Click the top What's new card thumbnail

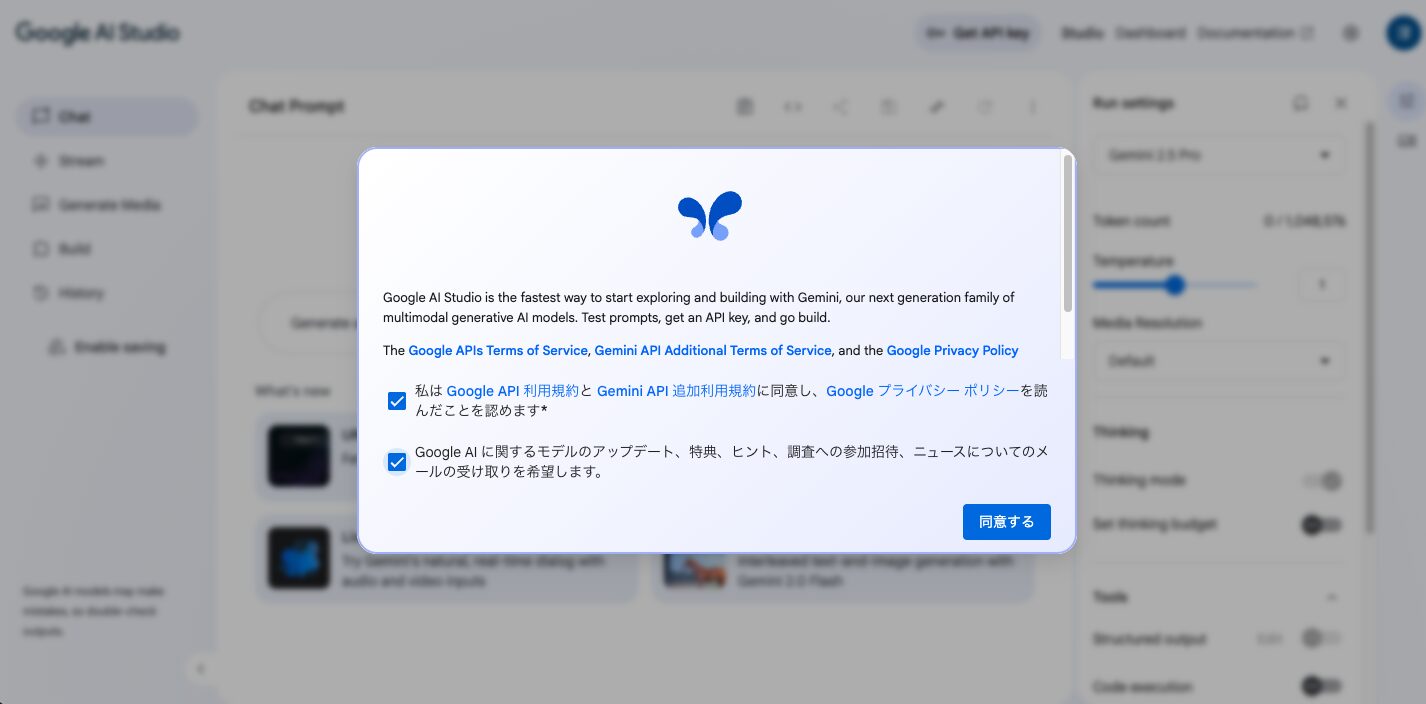(x=298, y=456)
